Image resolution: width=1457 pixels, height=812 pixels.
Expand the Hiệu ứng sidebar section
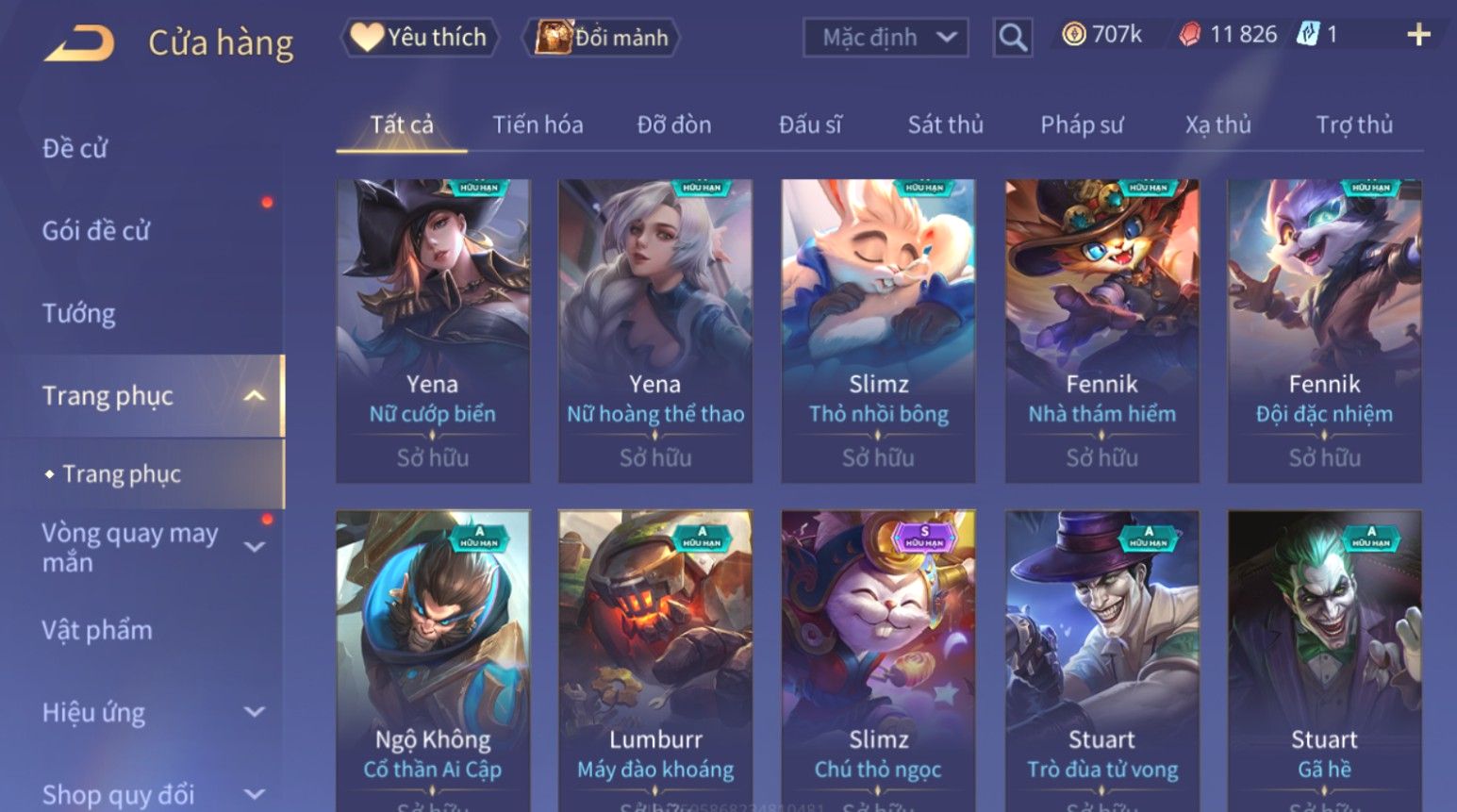(255, 712)
